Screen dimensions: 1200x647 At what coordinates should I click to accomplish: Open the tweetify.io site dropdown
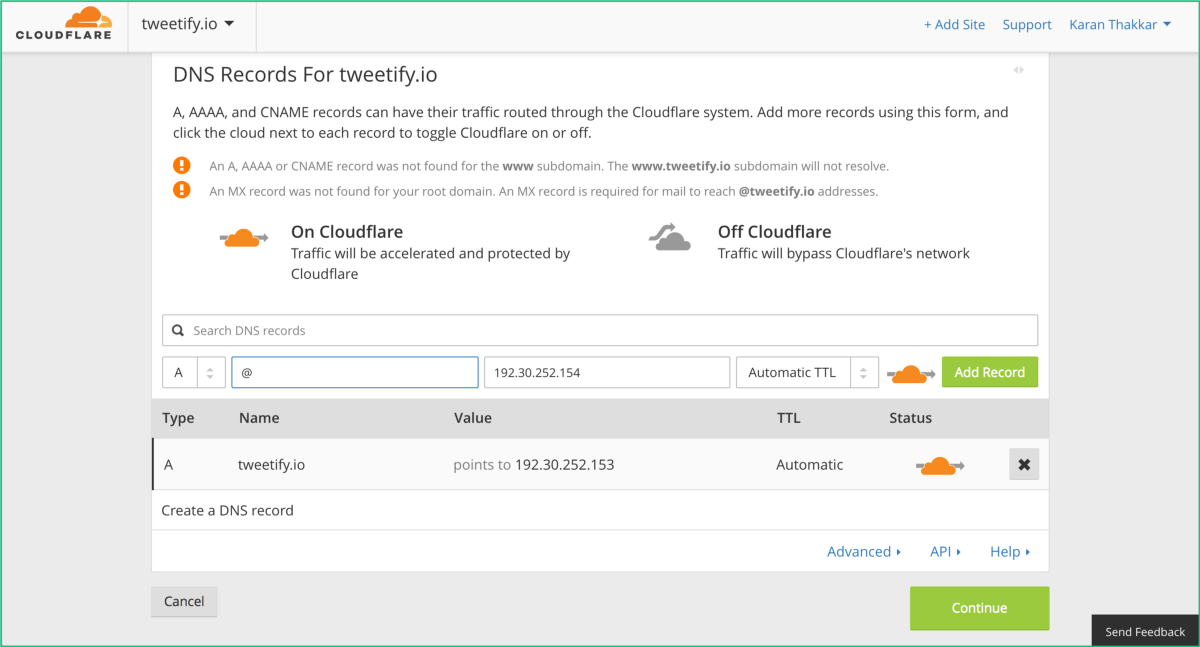(x=188, y=24)
